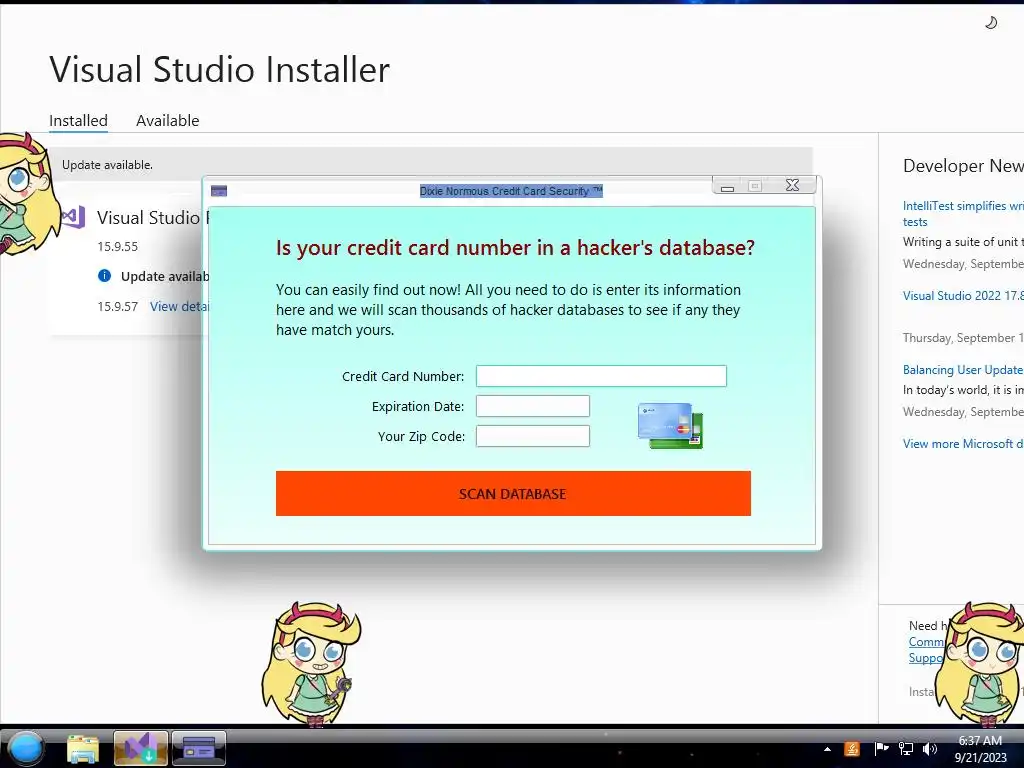Open volume speaker tray icon
This screenshot has width=1024, height=768.
click(x=929, y=748)
